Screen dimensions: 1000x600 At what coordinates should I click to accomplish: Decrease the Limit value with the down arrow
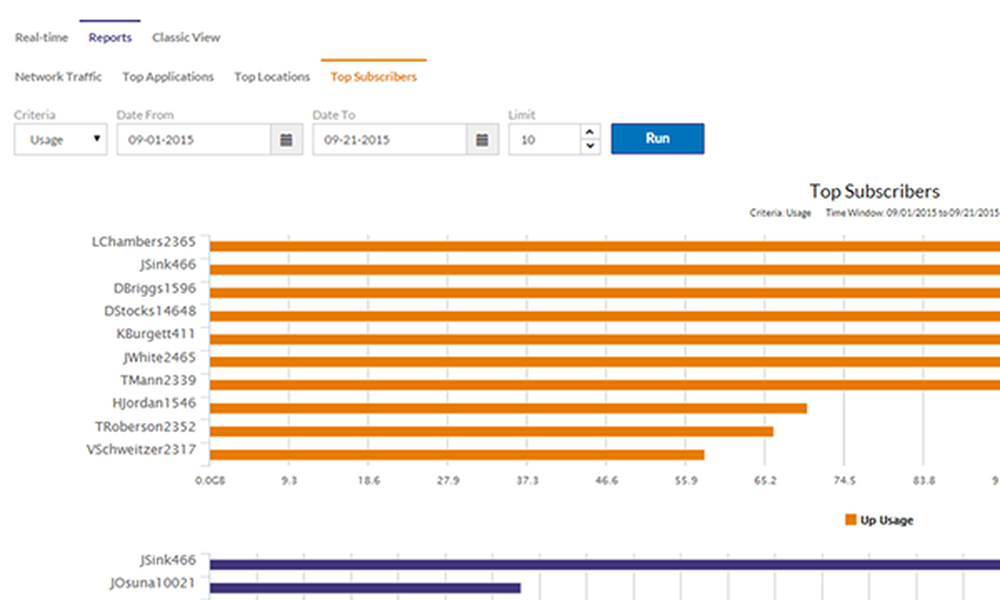[590, 146]
